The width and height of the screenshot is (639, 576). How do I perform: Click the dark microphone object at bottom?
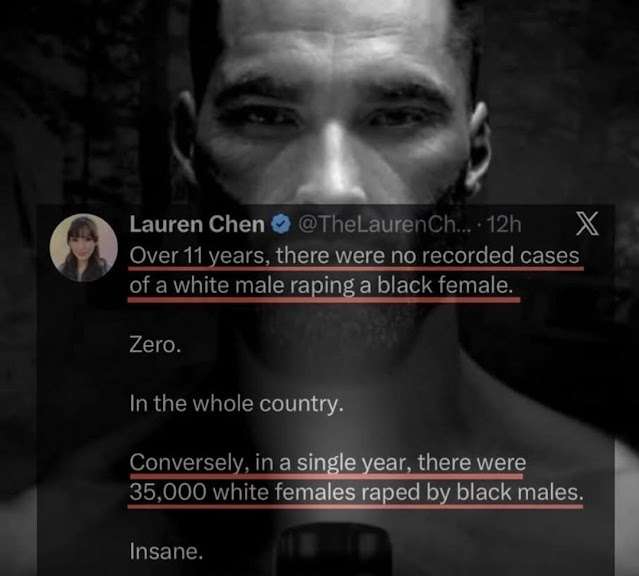pos(335,550)
